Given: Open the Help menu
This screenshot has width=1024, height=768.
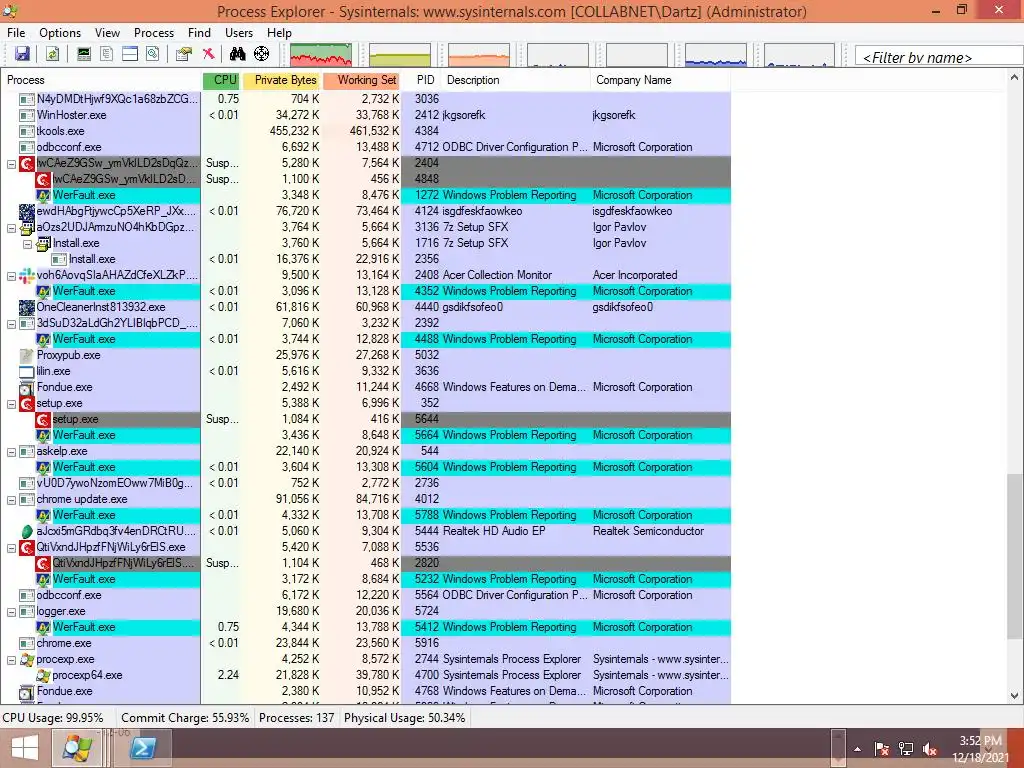Looking at the screenshot, I should coord(279,33).
